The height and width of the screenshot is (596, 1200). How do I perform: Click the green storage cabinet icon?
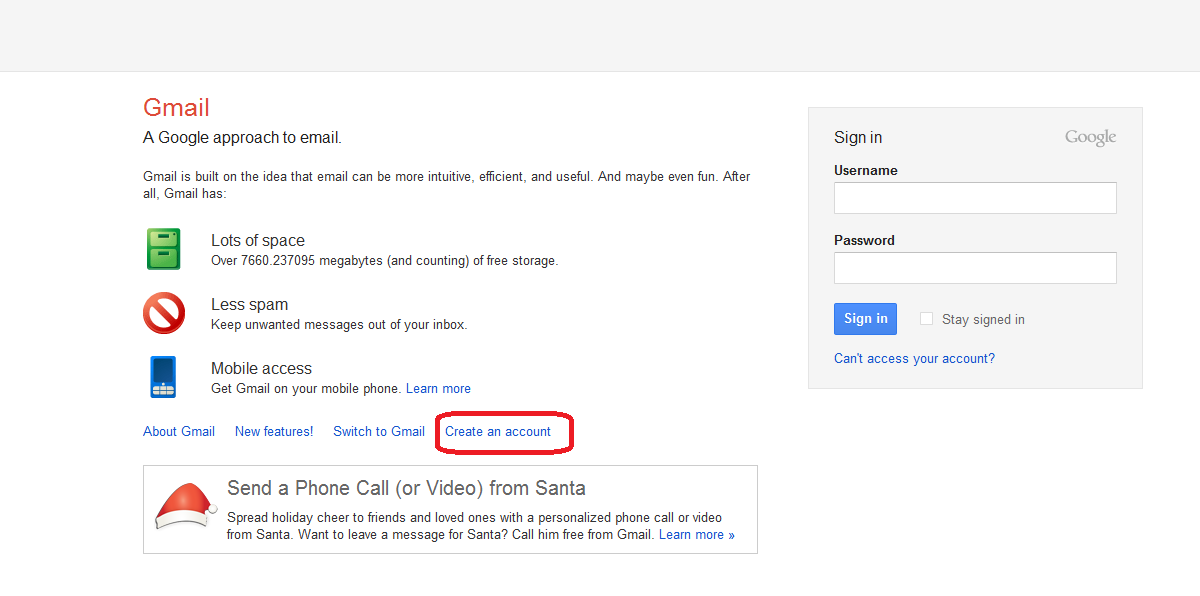164,249
